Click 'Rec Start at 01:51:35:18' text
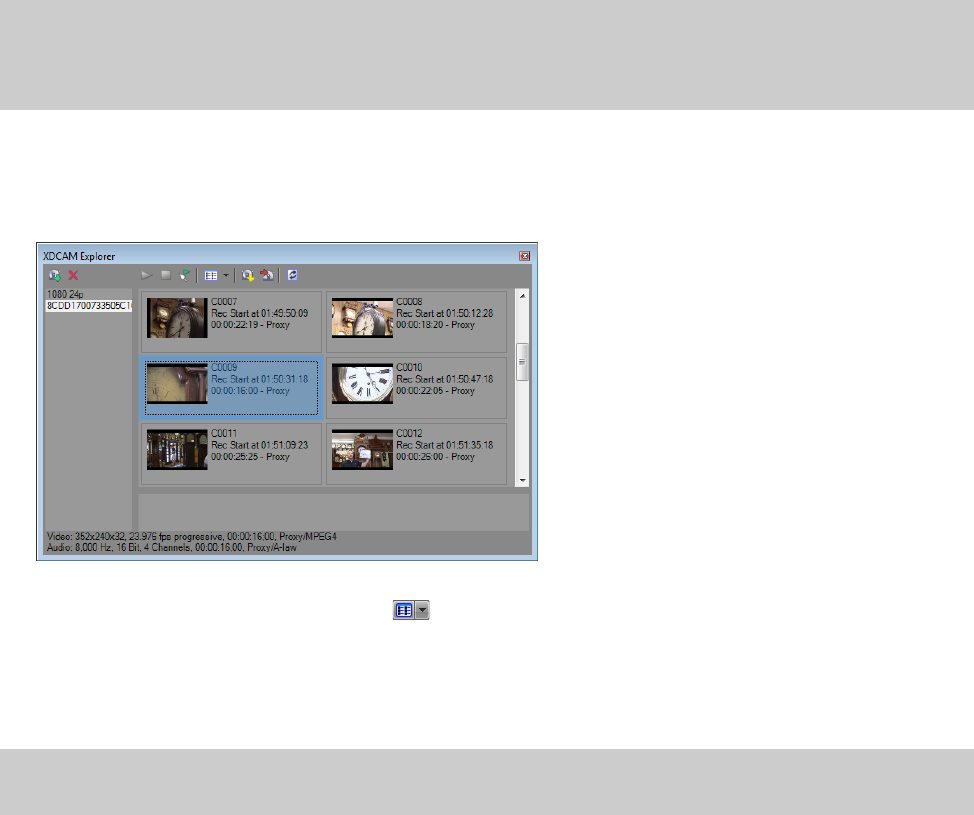 coord(445,445)
